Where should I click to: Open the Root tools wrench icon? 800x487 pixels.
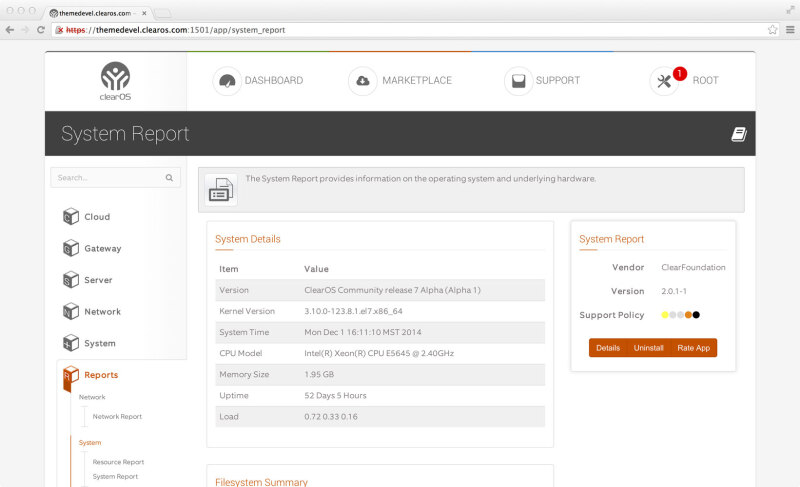[x=664, y=81]
